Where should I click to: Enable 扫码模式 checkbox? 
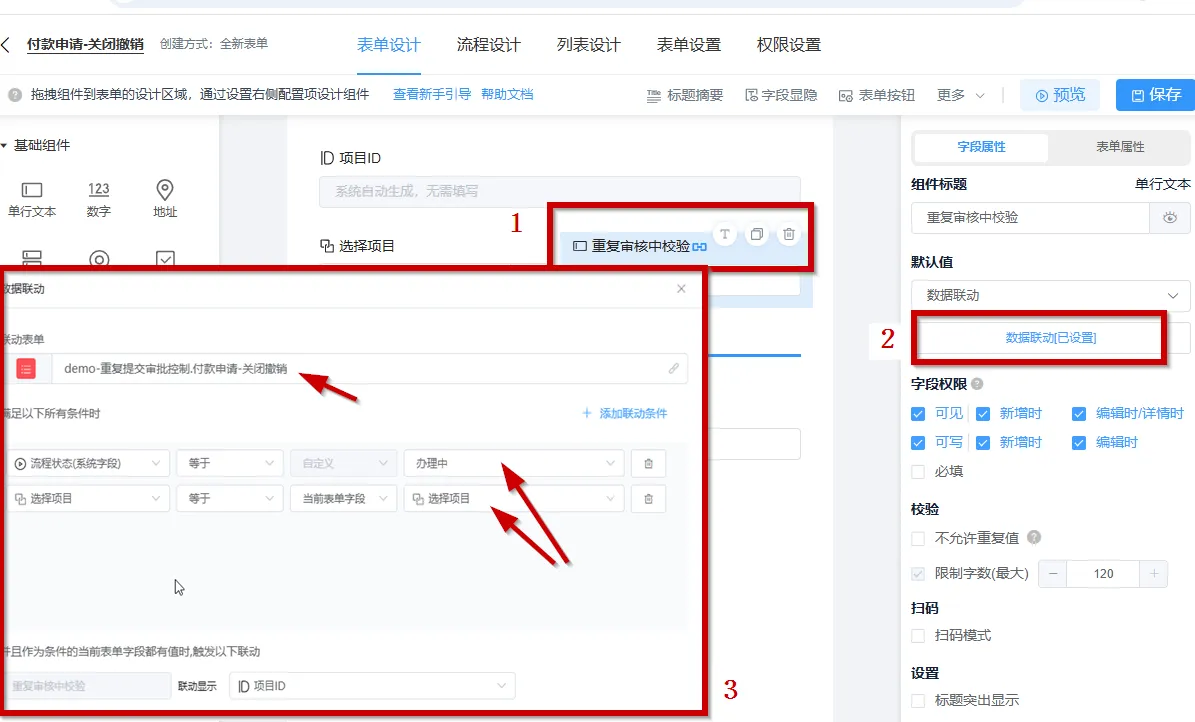click(x=918, y=635)
